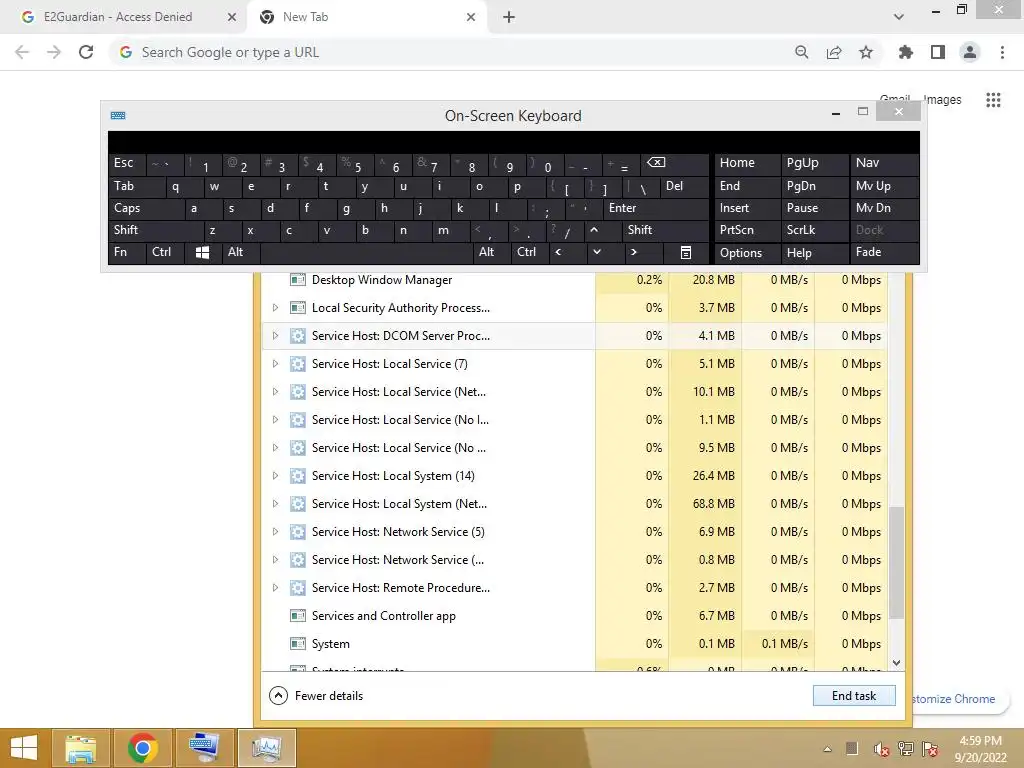Expand Service Host: Network Service (5)
Image resolution: width=1024 pixels, height=768 pixels.
pos(275,532)
